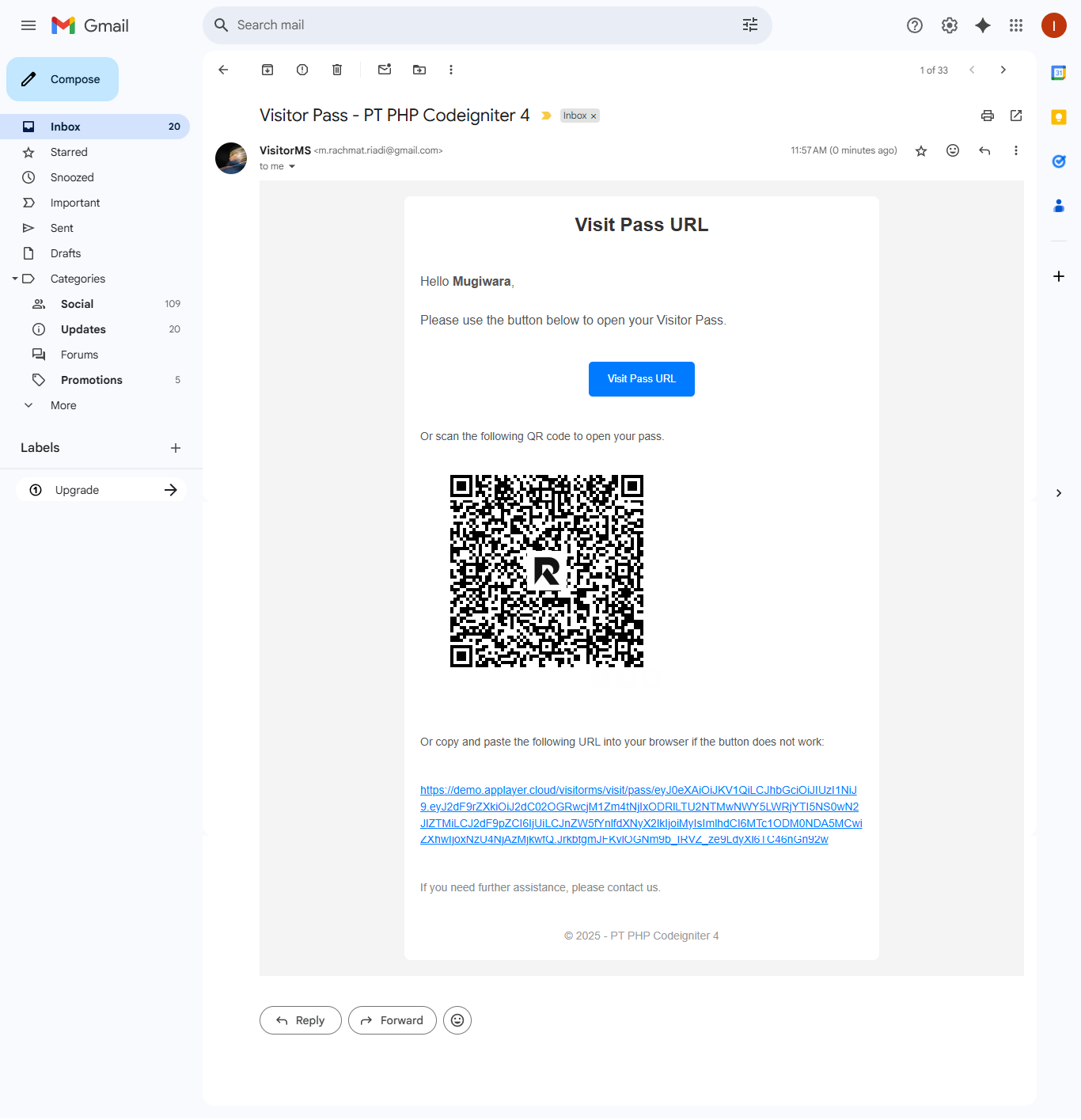Open Google apps grid
1081x1120 pixels.
(1016, 25)
